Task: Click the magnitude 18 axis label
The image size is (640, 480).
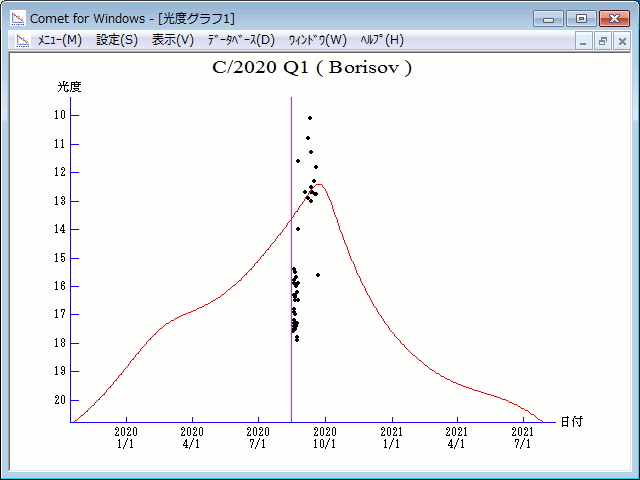Action: pyautogui.click(x=60, y=343)
